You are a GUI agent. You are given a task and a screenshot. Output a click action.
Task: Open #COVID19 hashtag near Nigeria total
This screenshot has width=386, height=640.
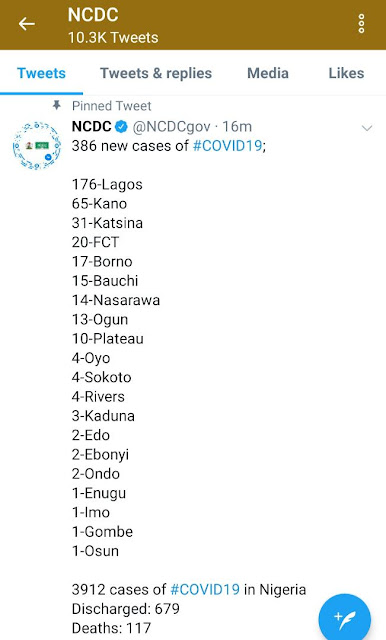(x=205, y=589)
